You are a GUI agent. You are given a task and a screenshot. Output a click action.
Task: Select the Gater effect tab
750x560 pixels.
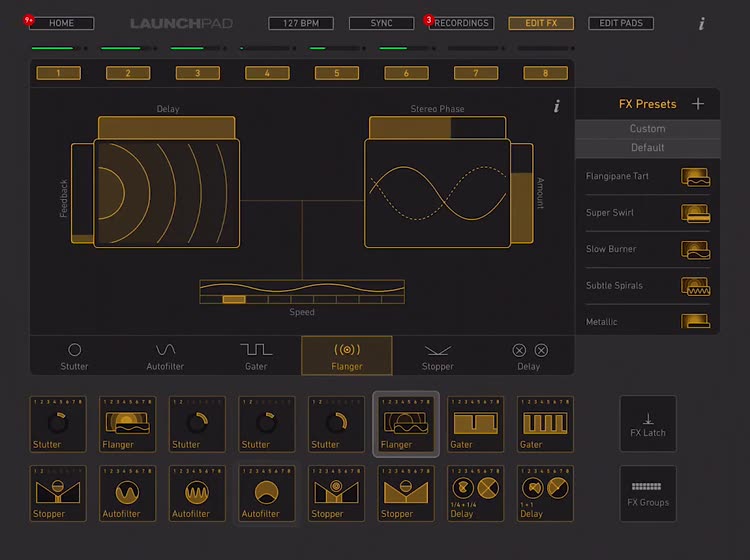tap(256, 356)
